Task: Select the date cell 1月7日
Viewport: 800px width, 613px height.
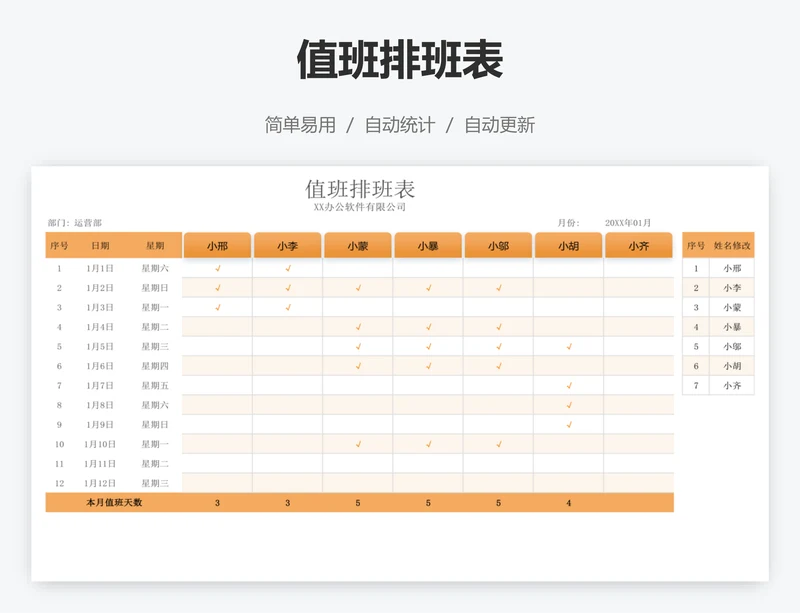Action: coord(100,386)
